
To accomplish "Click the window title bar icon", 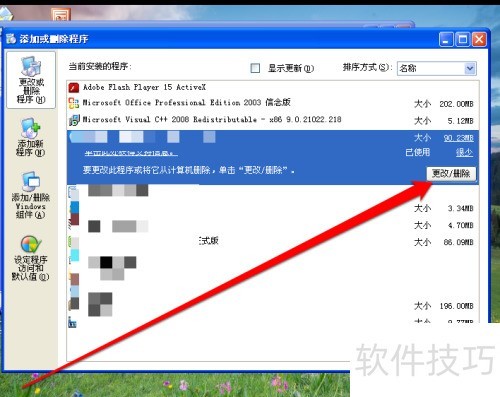I will (11, 39).
